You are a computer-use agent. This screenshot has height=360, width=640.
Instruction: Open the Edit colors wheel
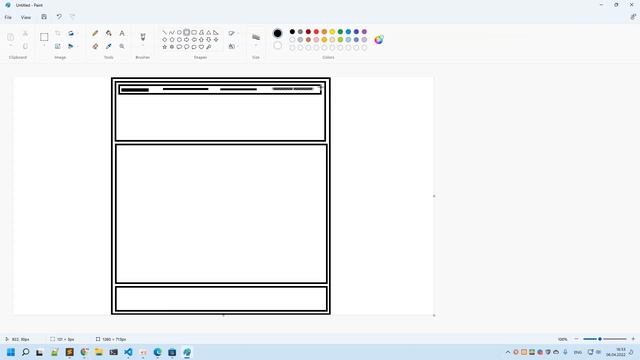point(379,40)
